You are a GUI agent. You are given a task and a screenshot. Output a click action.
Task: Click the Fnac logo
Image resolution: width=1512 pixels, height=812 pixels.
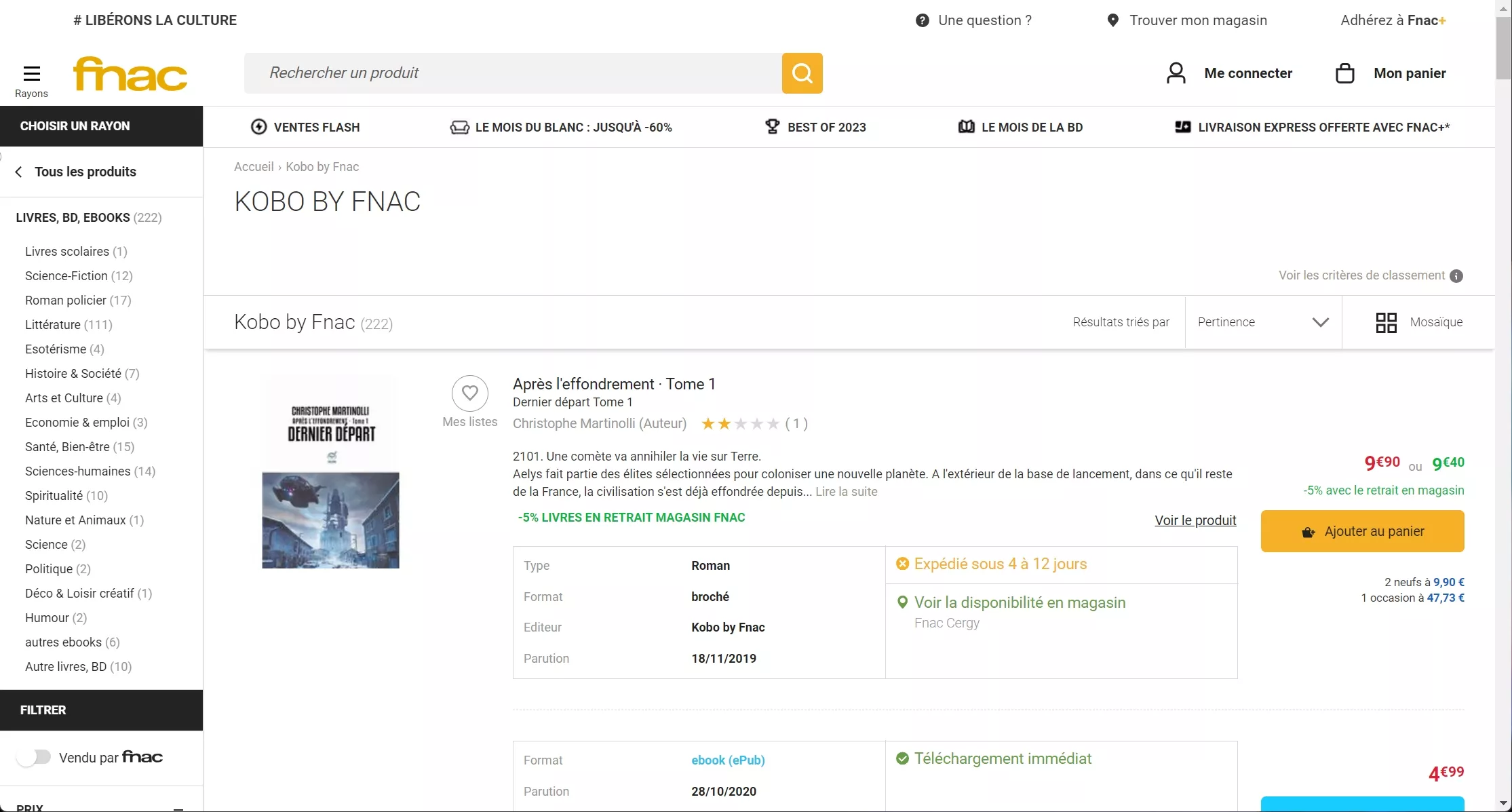tap(130, 74)
